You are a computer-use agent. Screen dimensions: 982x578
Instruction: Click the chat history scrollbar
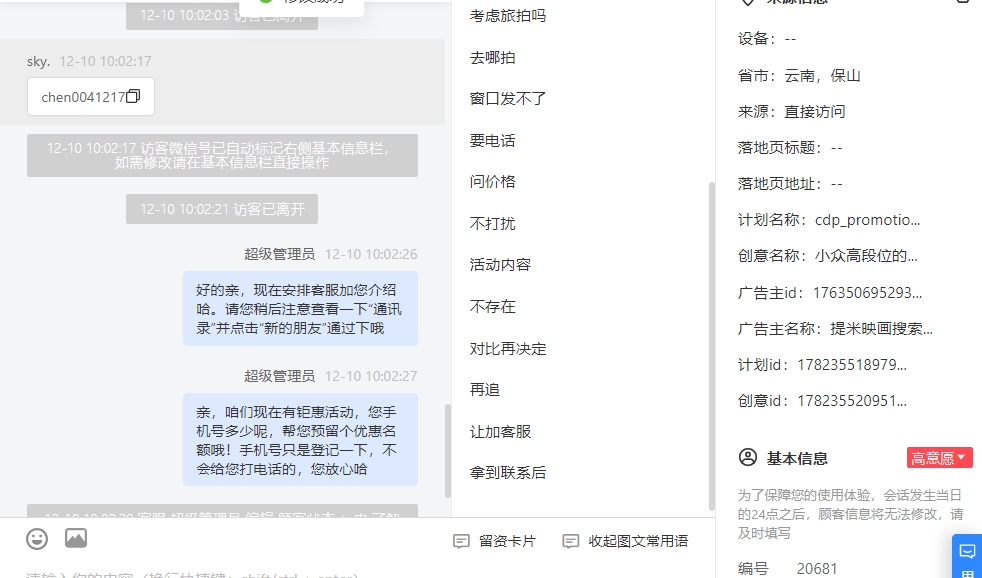tap(448, 451)
